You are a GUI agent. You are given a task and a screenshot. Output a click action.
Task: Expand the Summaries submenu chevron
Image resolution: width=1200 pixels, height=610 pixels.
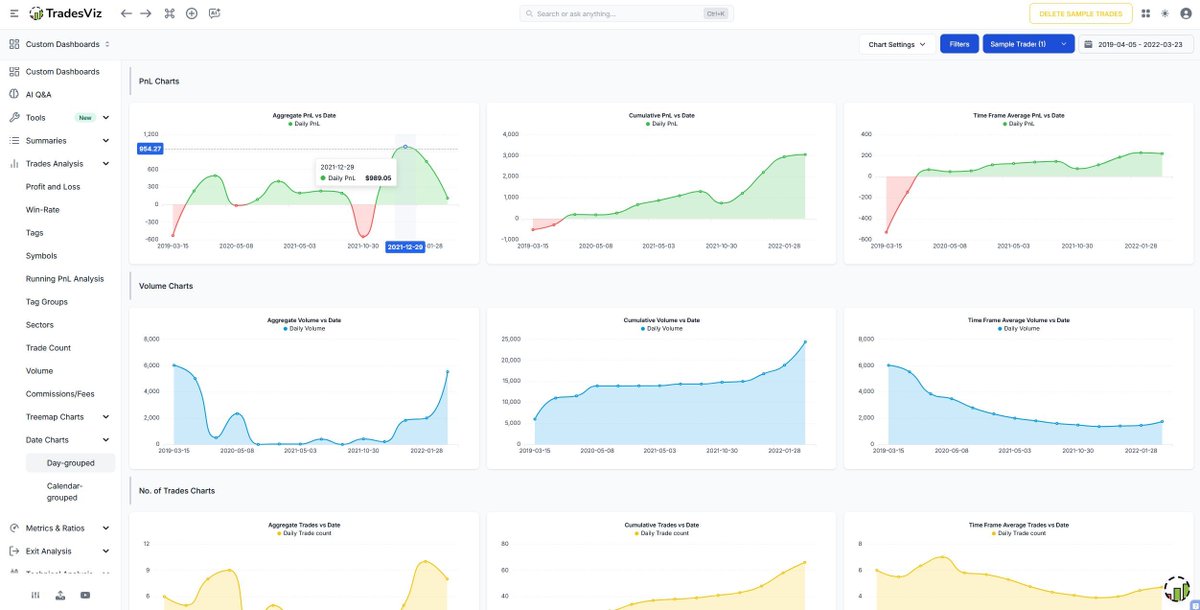point(106,141)
